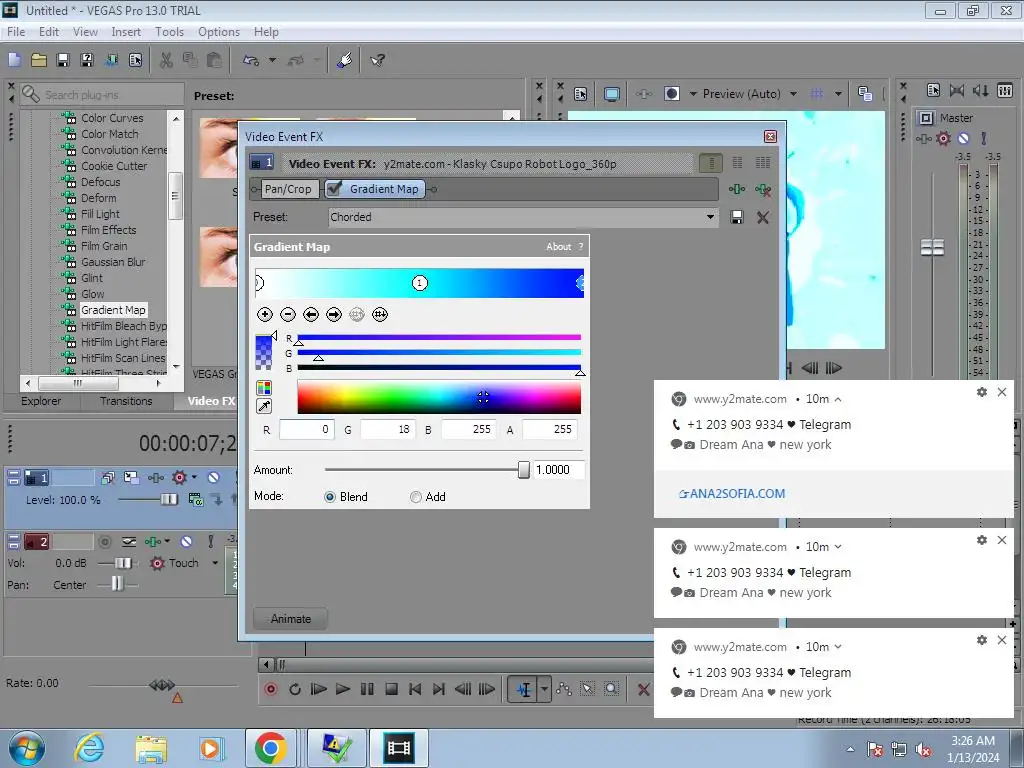The width and height of the screenshot is (1024, 768).
Task: Open the Tools menu
Action: [x=169, y=32]
